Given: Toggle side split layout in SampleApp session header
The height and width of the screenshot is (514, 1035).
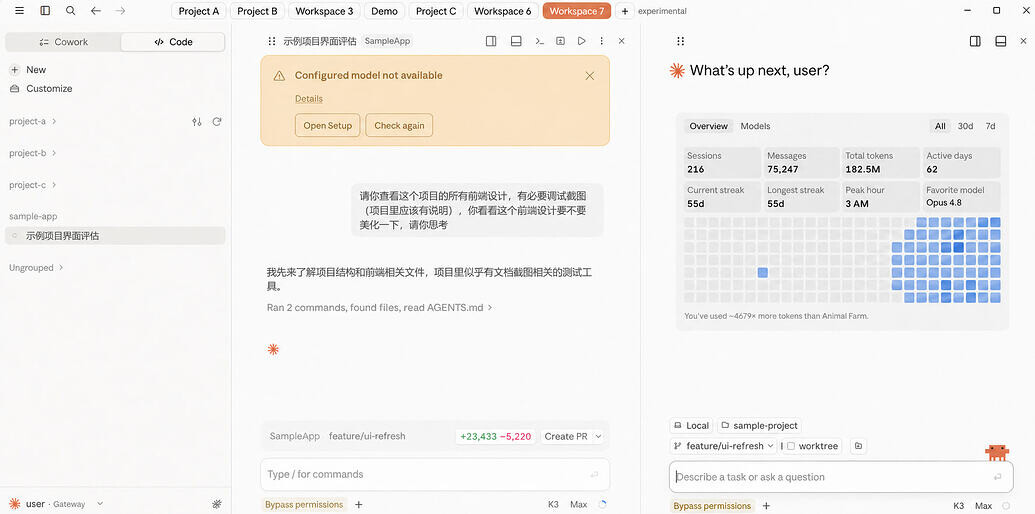Looking at the screenshot, I should [x=491, y=41].
